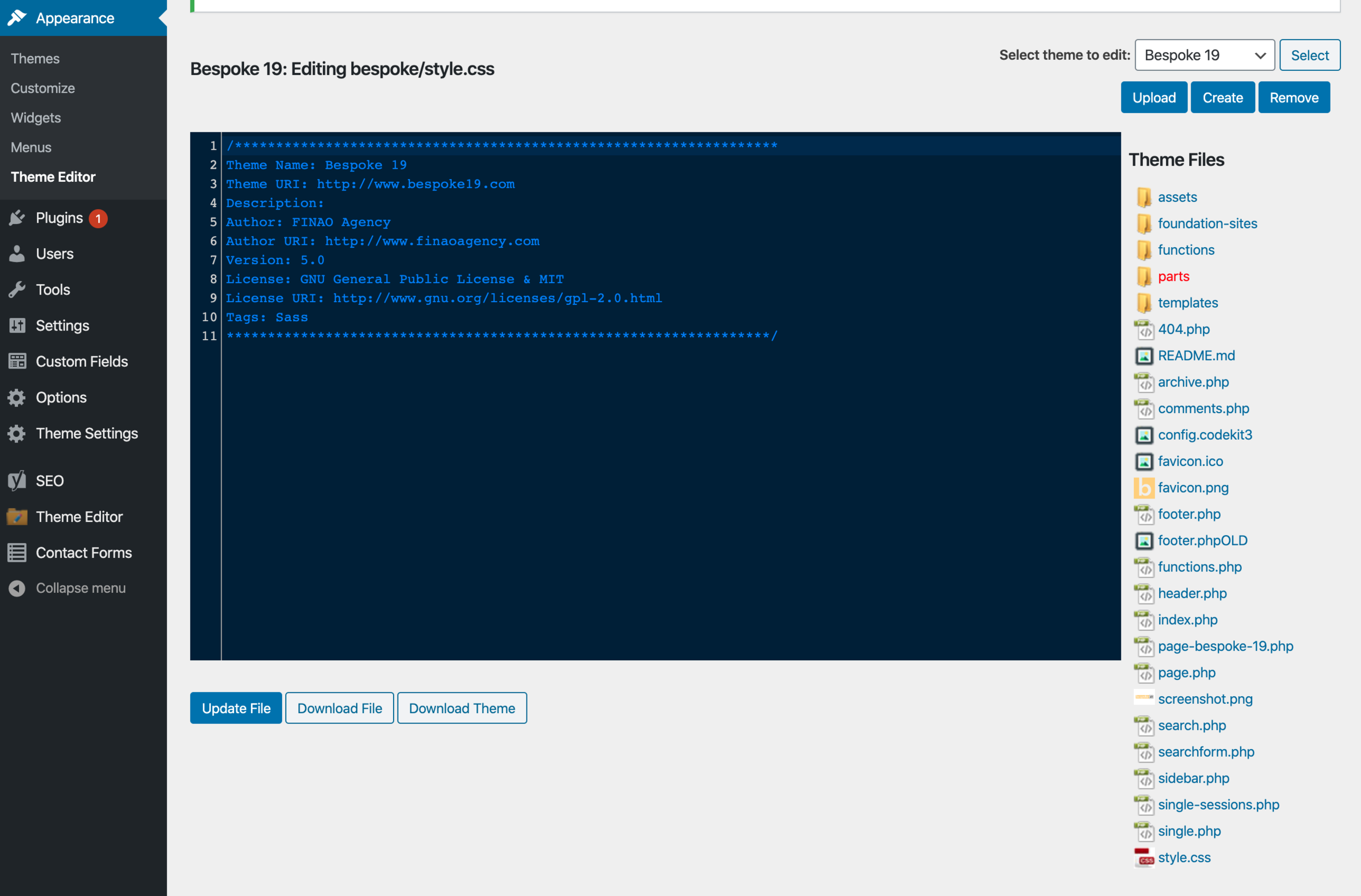Click the Download File button

click(340, 708)
